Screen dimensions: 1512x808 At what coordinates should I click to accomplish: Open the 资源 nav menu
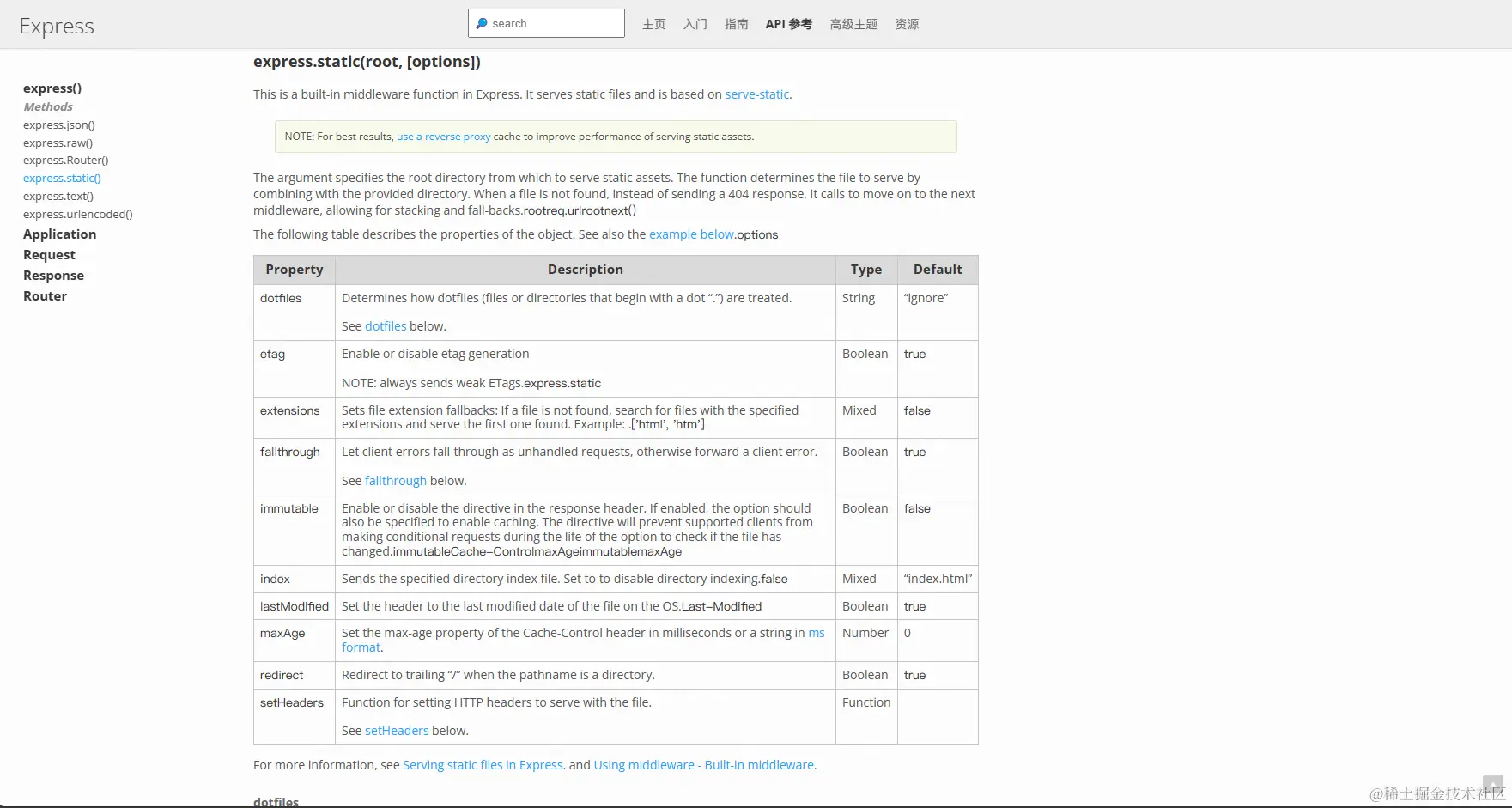907,24
